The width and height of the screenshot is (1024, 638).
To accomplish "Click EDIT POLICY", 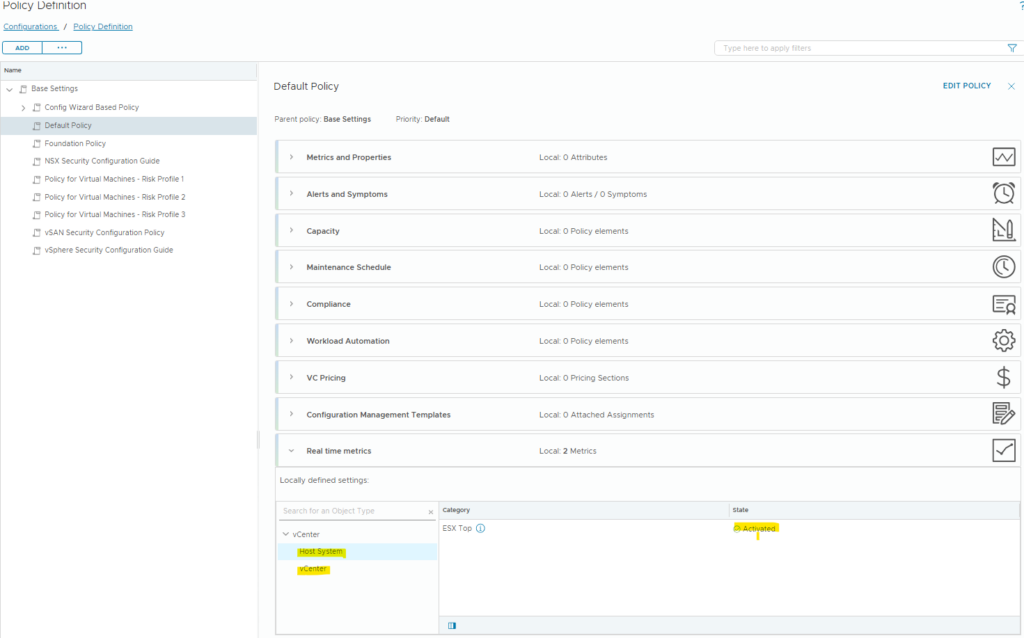I will (x=967, y=86).
